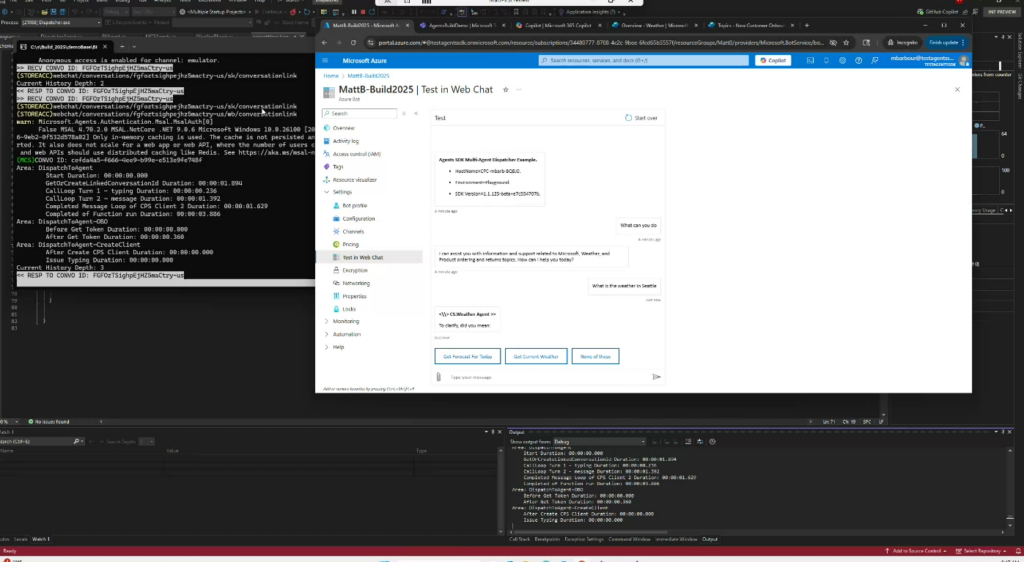
Task: Open mbarbour account menu in Azure
Action: [x=929, y=61]
